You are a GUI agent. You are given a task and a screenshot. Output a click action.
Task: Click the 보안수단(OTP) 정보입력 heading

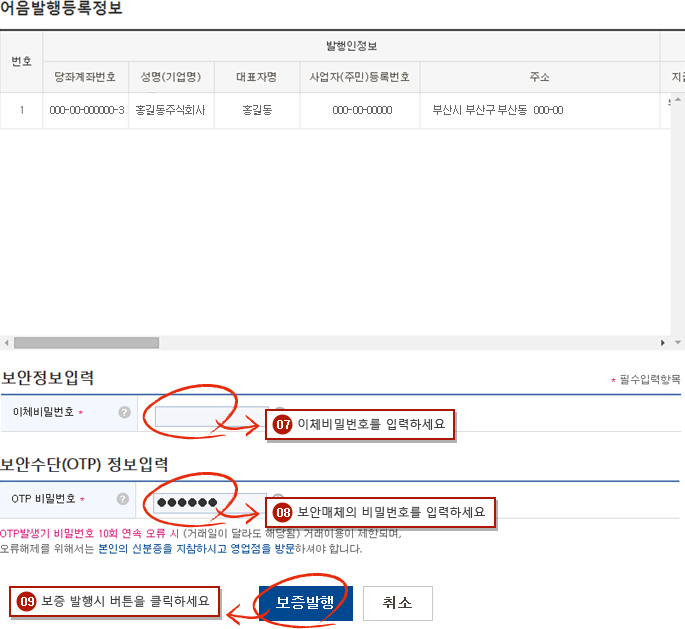pyautogui.click(x=84, y=464)
